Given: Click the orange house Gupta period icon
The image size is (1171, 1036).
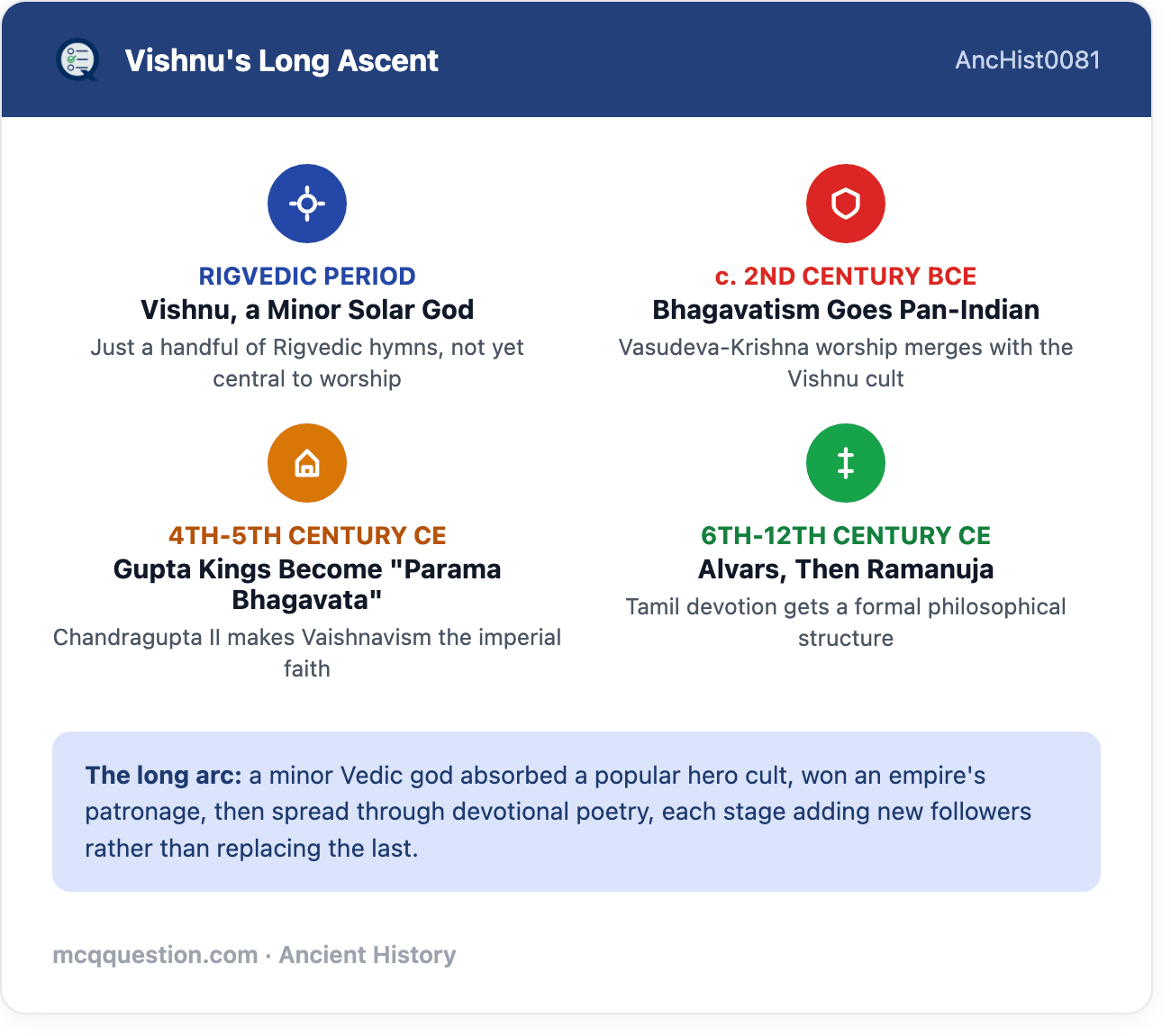Looking at the screenshot, I should (307, 463).
